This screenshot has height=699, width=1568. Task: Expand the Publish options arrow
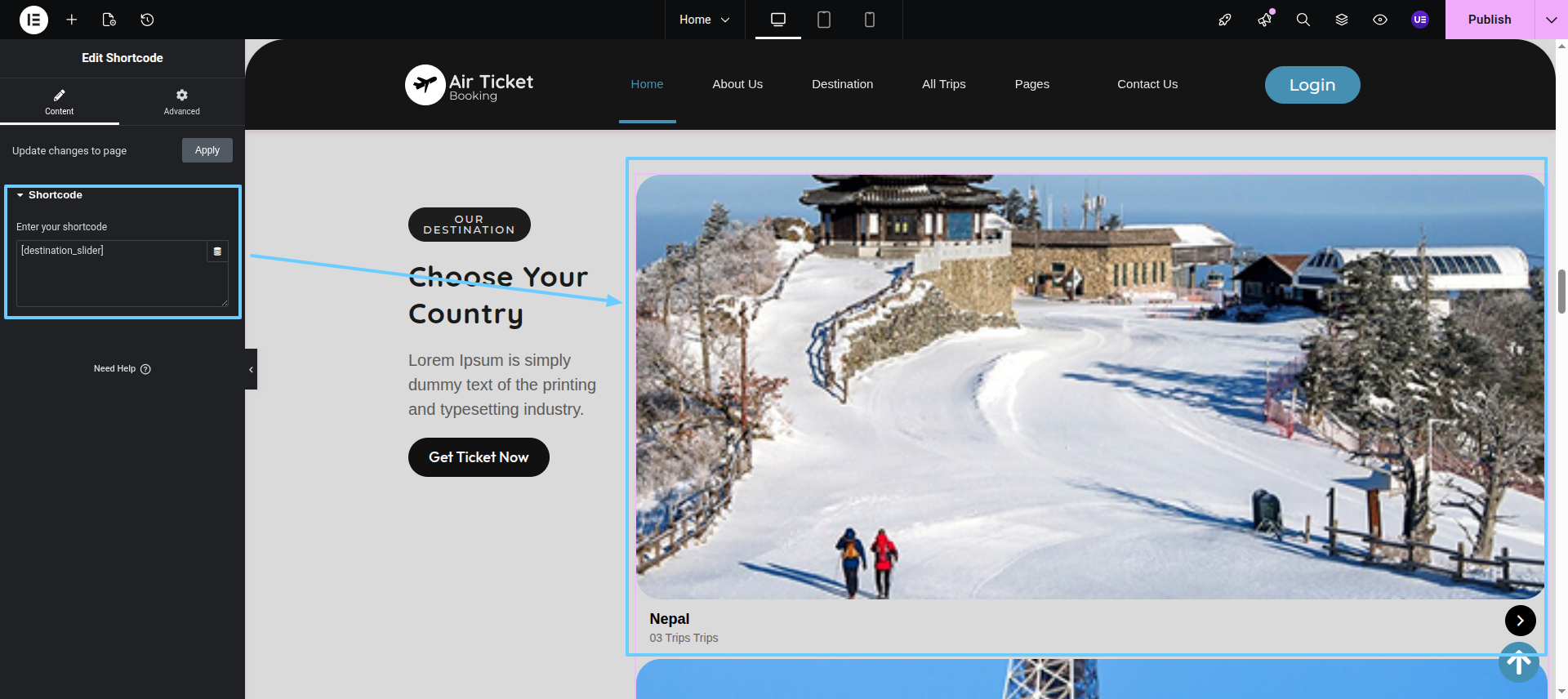pos(1551,20)
